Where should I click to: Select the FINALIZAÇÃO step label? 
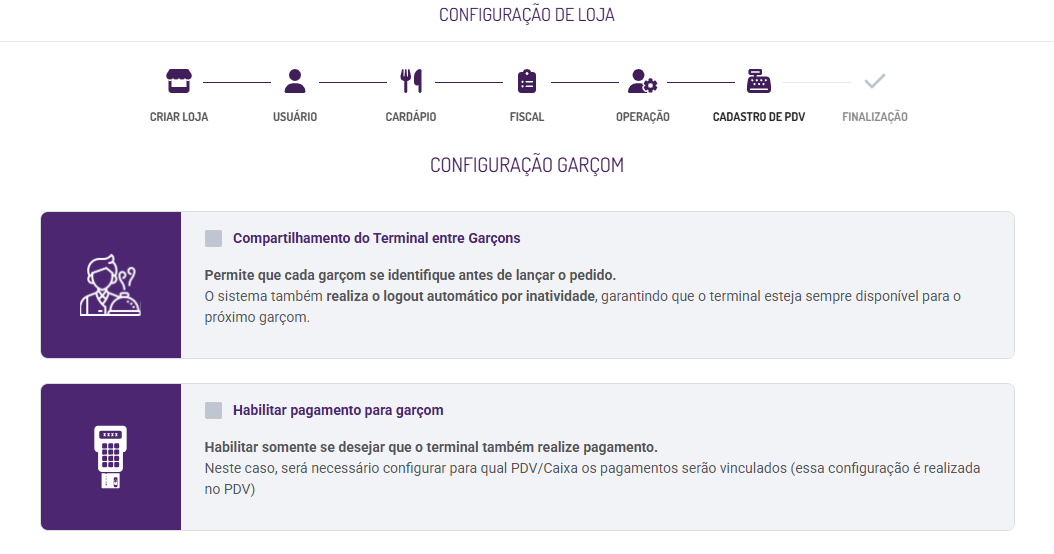pyautogui.click(x=875, y=117)
